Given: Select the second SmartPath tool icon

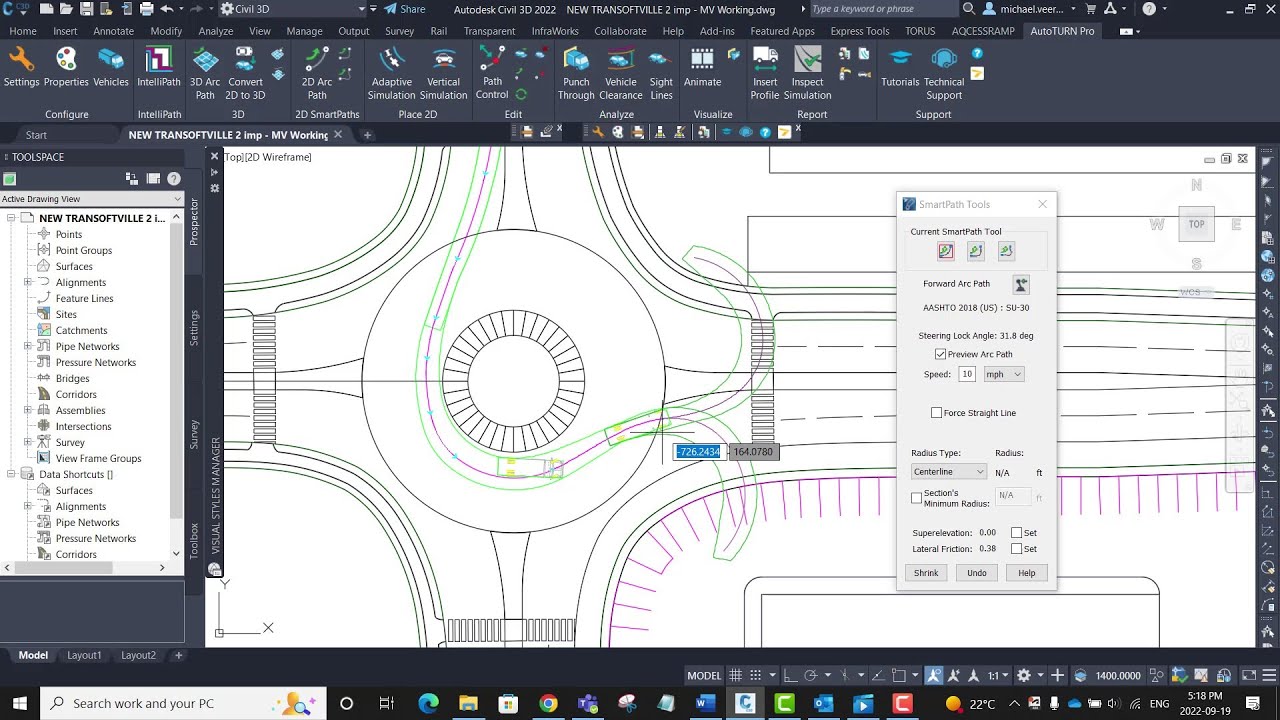Looking at the screenshot, I should (976, 251).
